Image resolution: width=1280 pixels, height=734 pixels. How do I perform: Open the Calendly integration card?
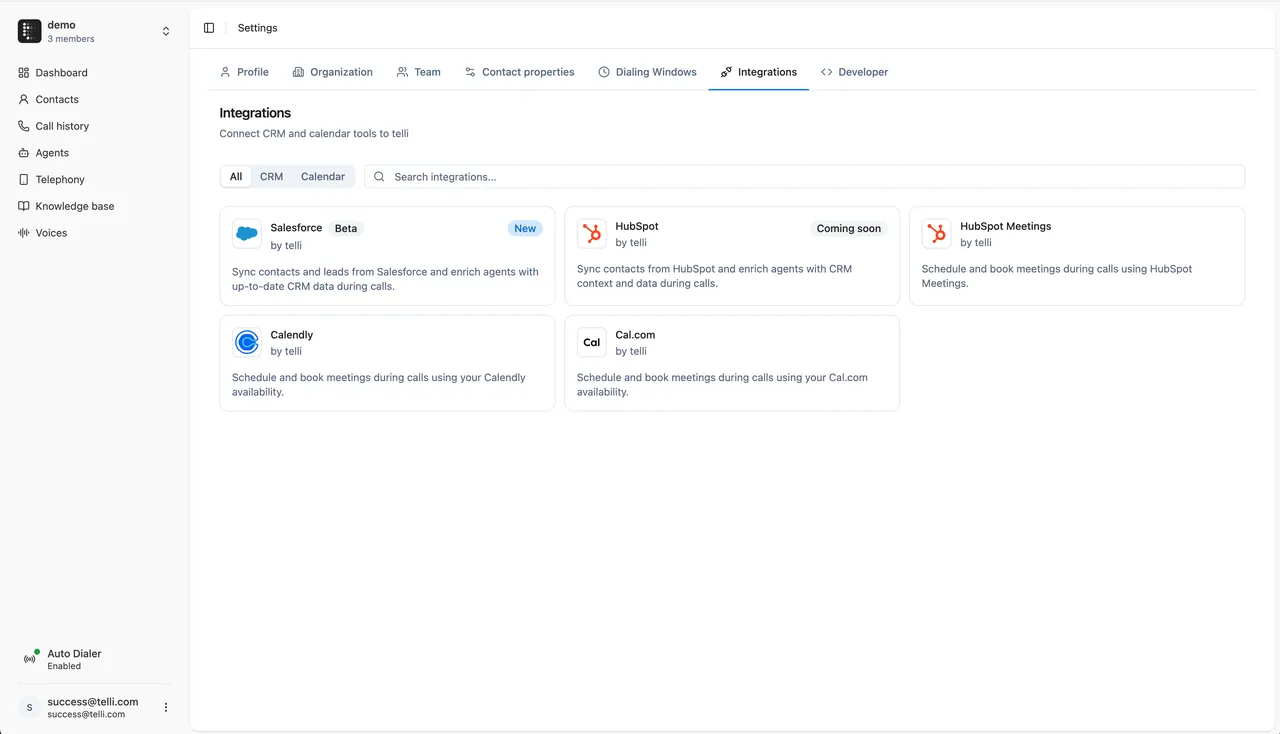tap(387, 363)
